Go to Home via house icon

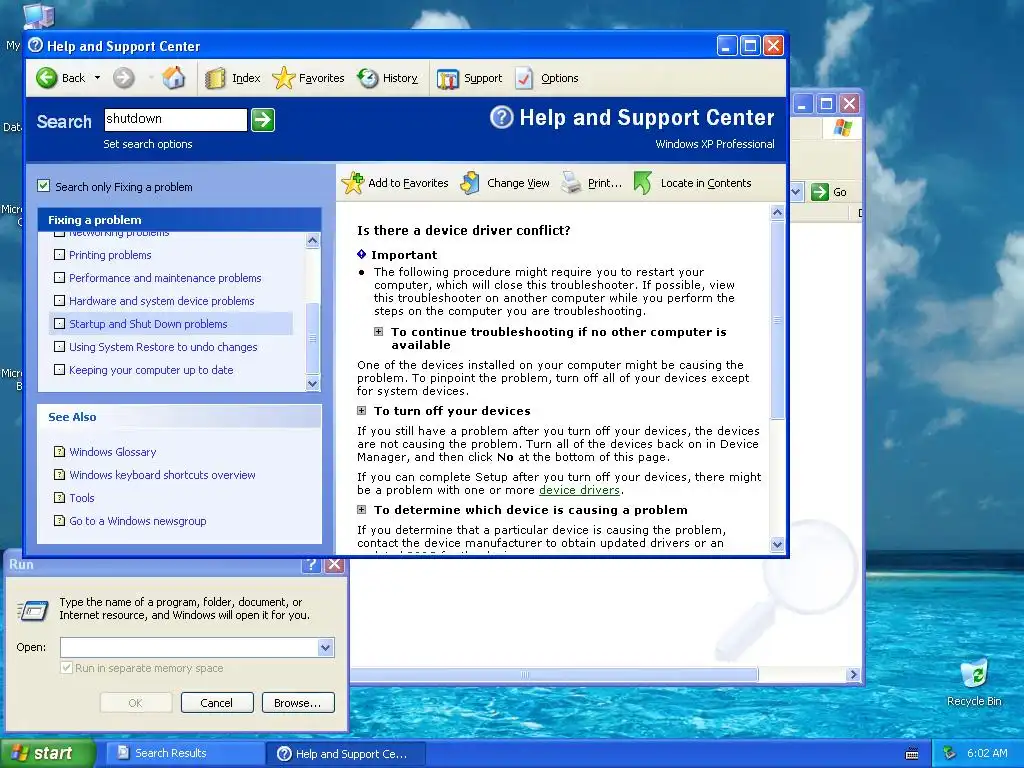[174, 78]
